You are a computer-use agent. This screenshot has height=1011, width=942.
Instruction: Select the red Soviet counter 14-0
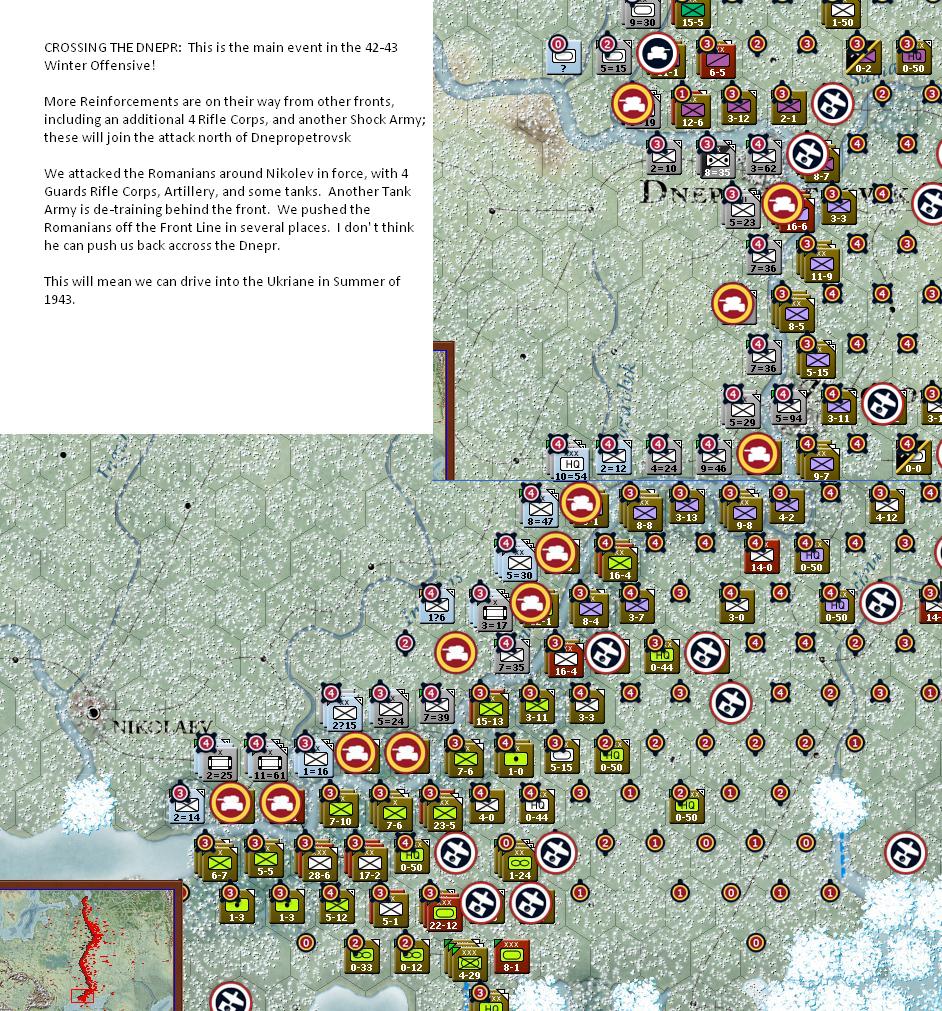click(761, 558)
